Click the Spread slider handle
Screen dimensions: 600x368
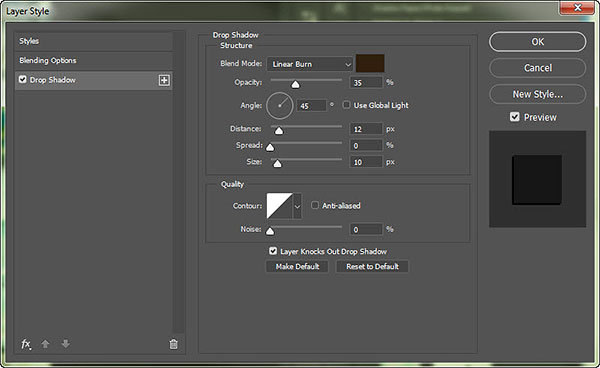[270, 147]
